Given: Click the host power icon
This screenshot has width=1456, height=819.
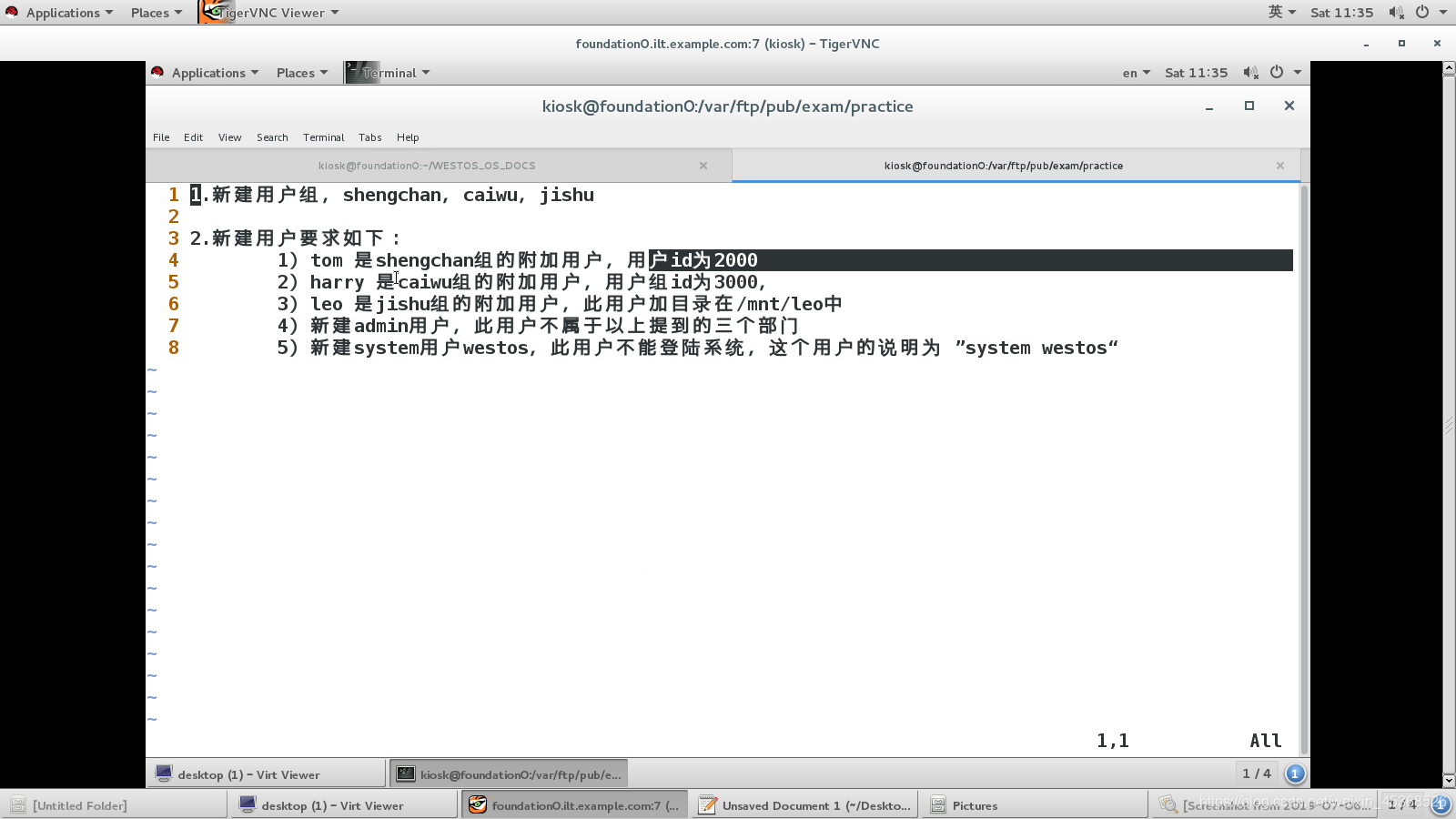Looking at the screenshot, I should 1422,13.
